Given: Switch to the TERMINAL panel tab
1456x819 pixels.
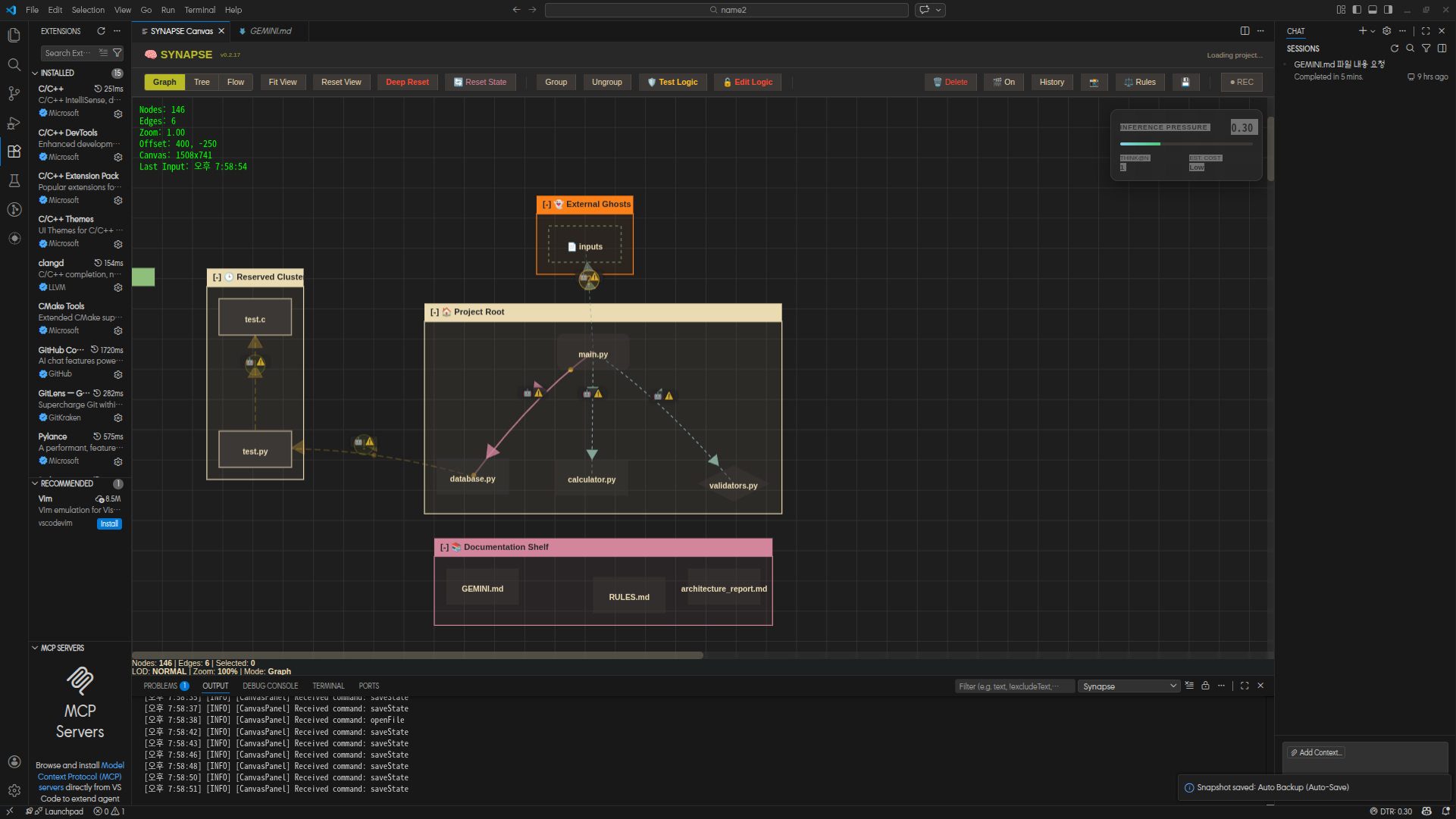Looking at the screenshot, I should [x=328, y=686].
